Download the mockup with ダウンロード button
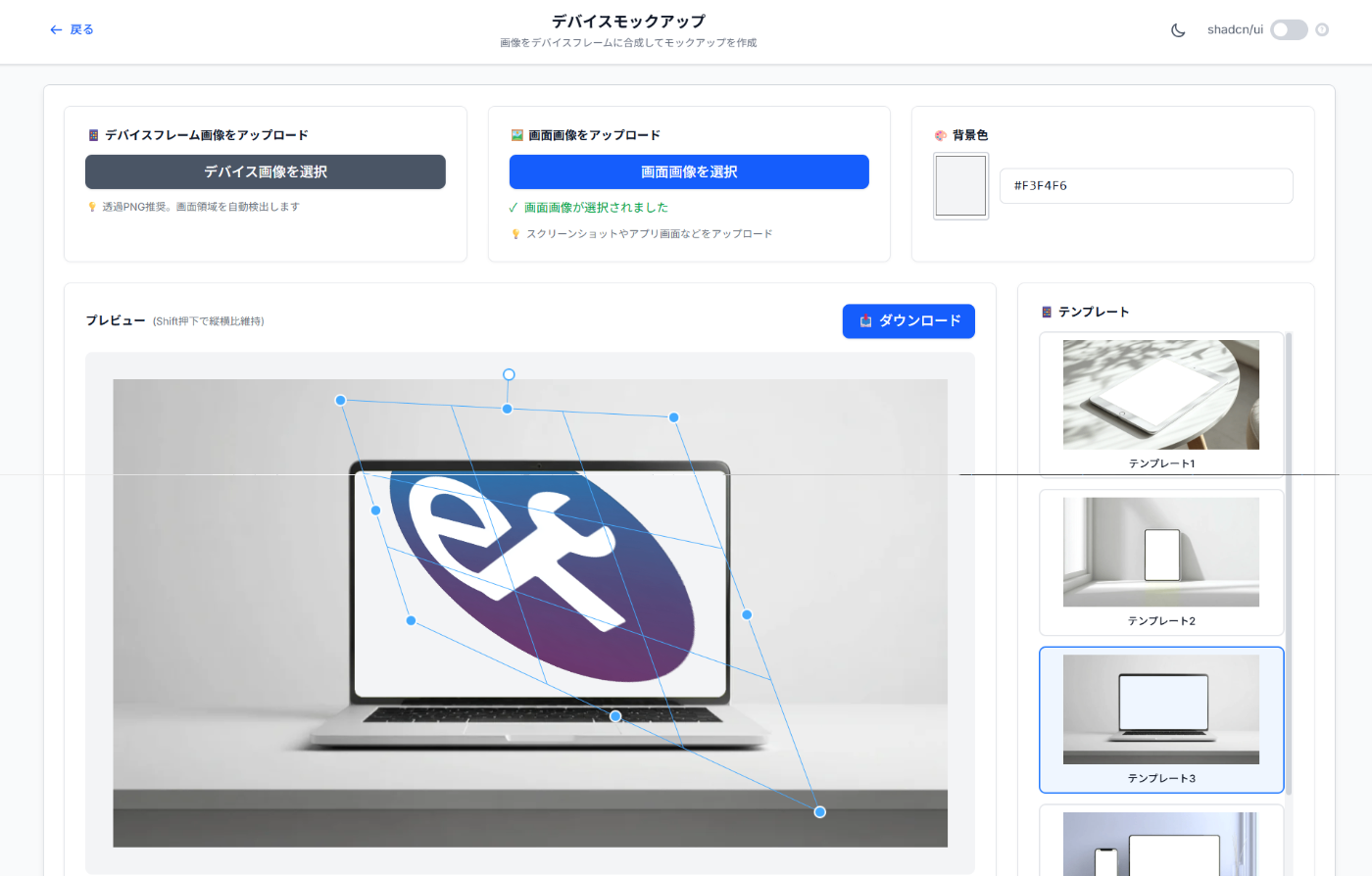 click(x=908, y=321)
